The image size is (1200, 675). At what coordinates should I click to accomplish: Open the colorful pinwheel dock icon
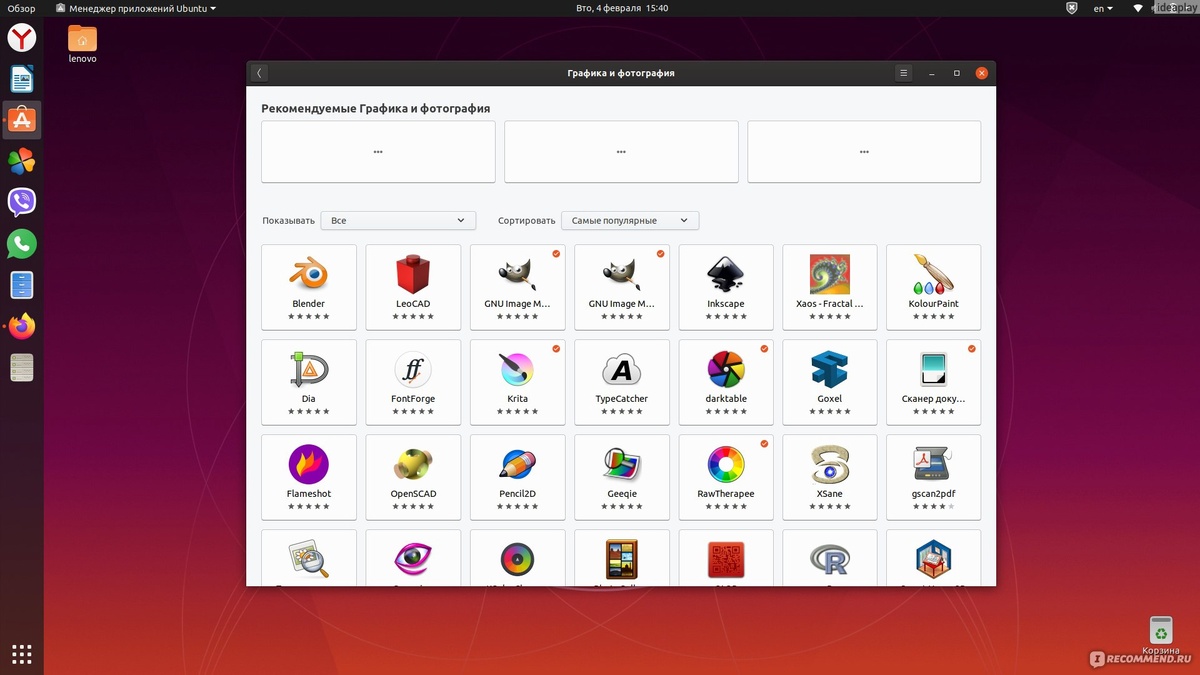pos(22,161)
